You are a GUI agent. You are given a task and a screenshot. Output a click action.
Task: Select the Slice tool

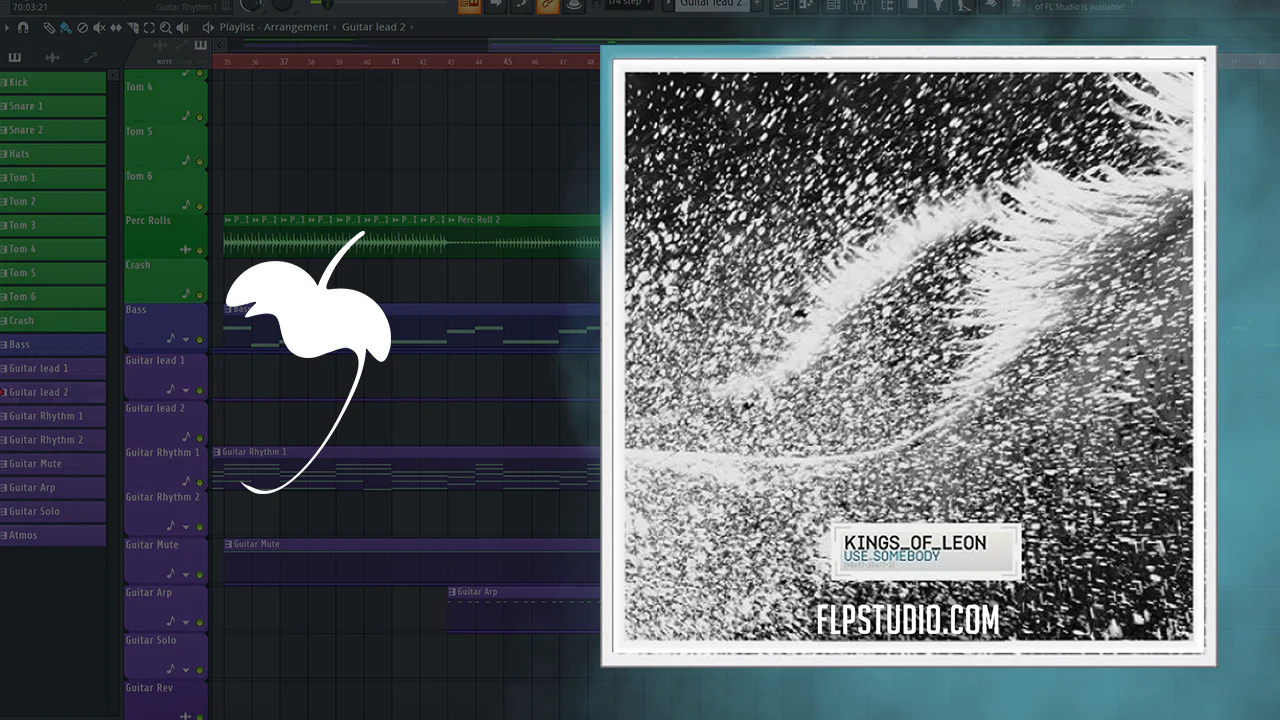click(132, 28)
